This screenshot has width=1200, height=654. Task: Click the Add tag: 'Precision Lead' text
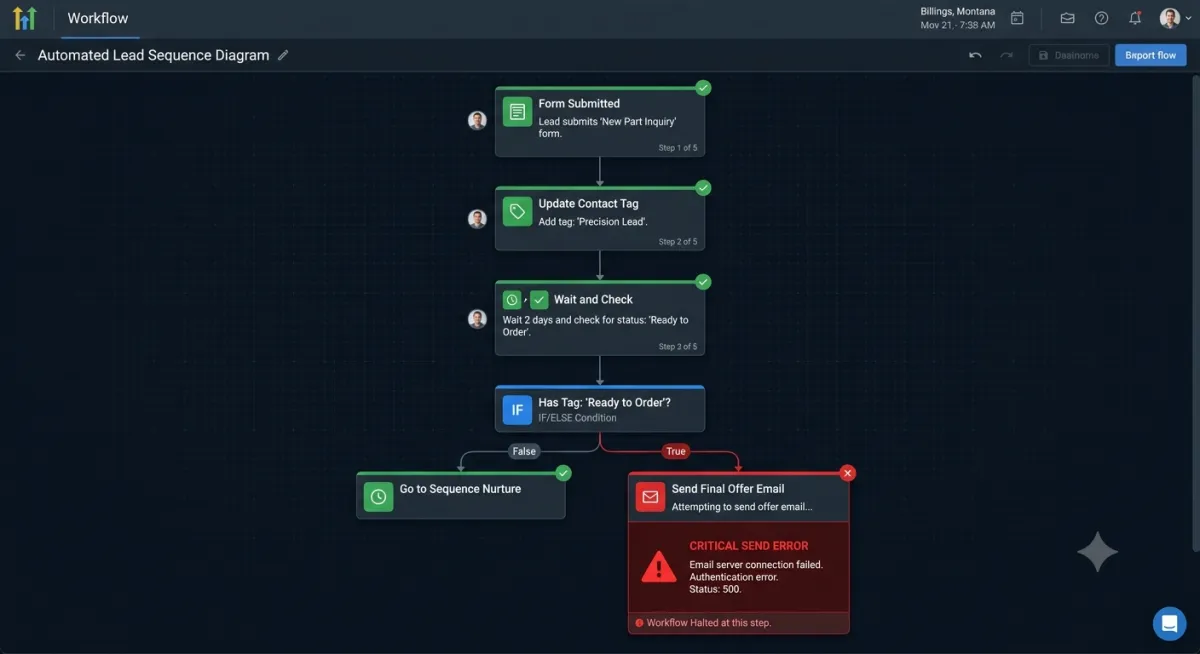tap(593, 222)
